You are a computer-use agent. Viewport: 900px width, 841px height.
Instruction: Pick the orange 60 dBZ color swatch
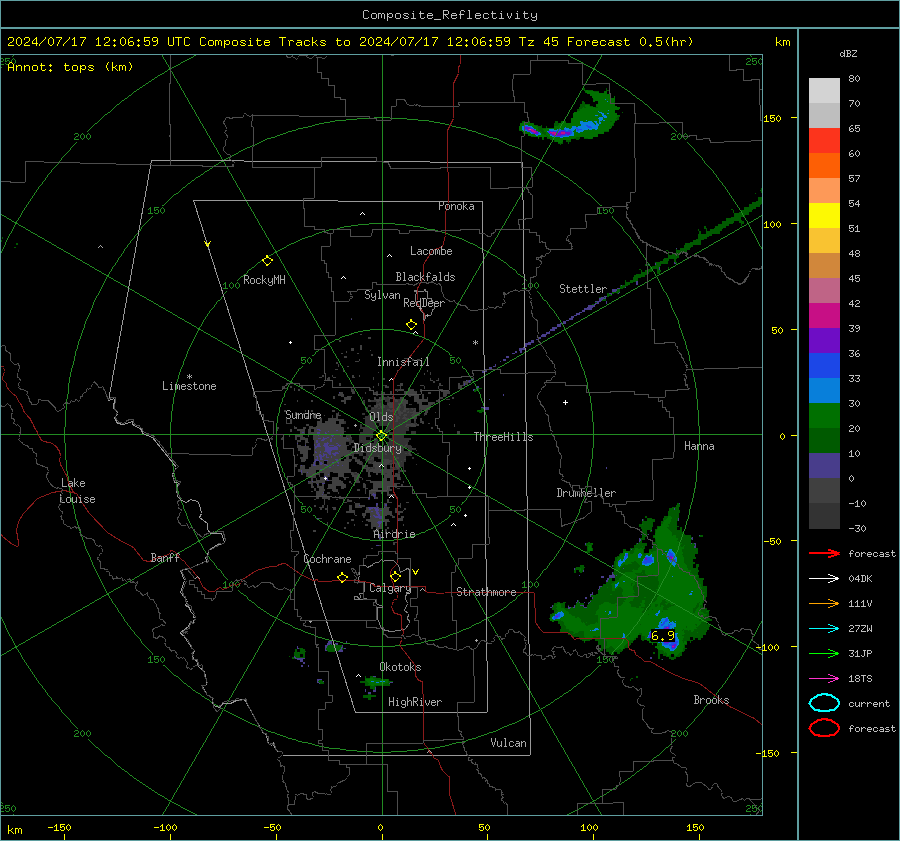click(x=824, y=165)
